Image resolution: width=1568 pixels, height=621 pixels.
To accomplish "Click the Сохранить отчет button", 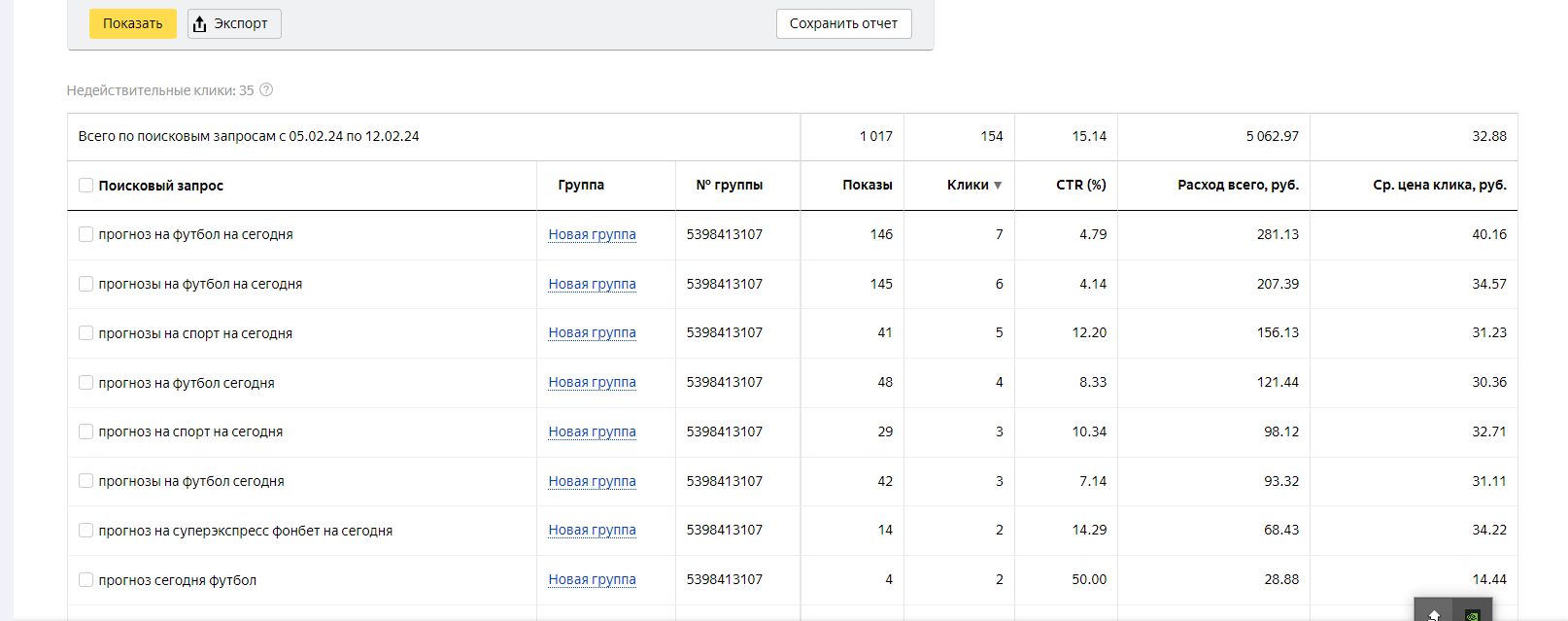I will tap(843, 24).
